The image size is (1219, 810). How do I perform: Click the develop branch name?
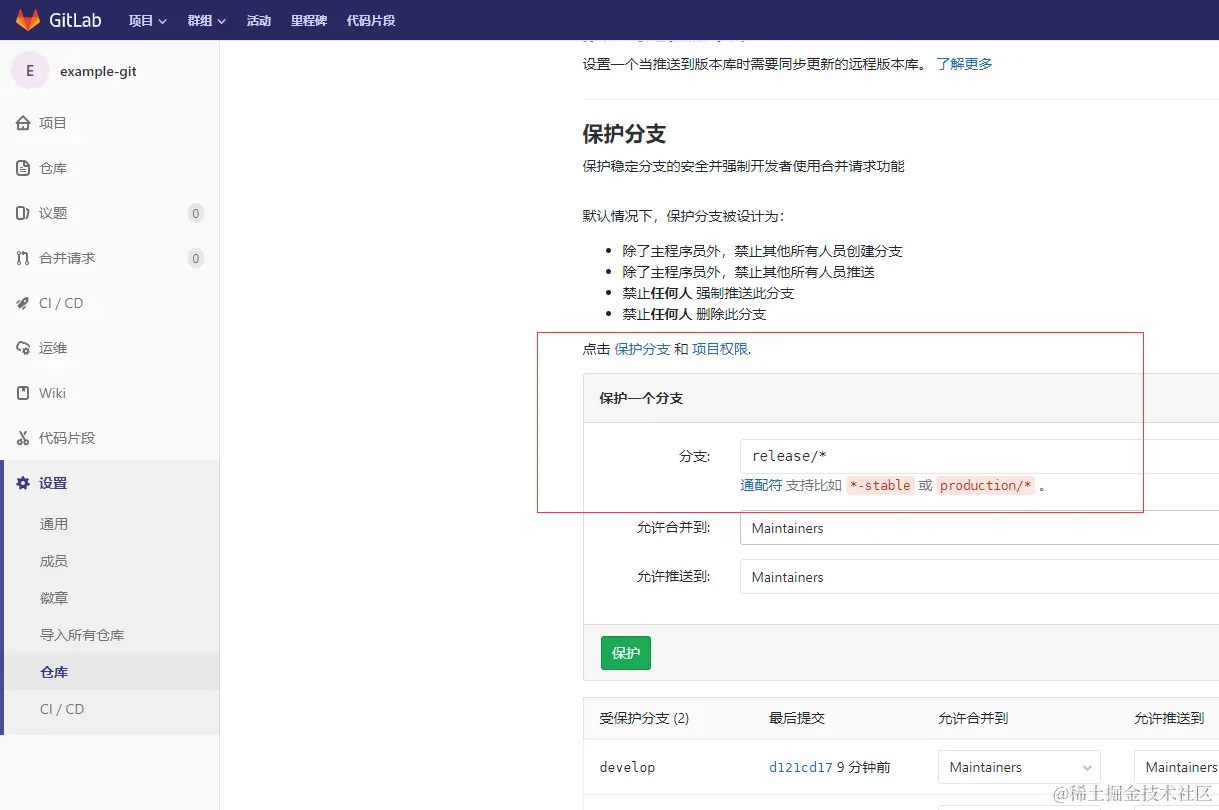tap(627, 767)
